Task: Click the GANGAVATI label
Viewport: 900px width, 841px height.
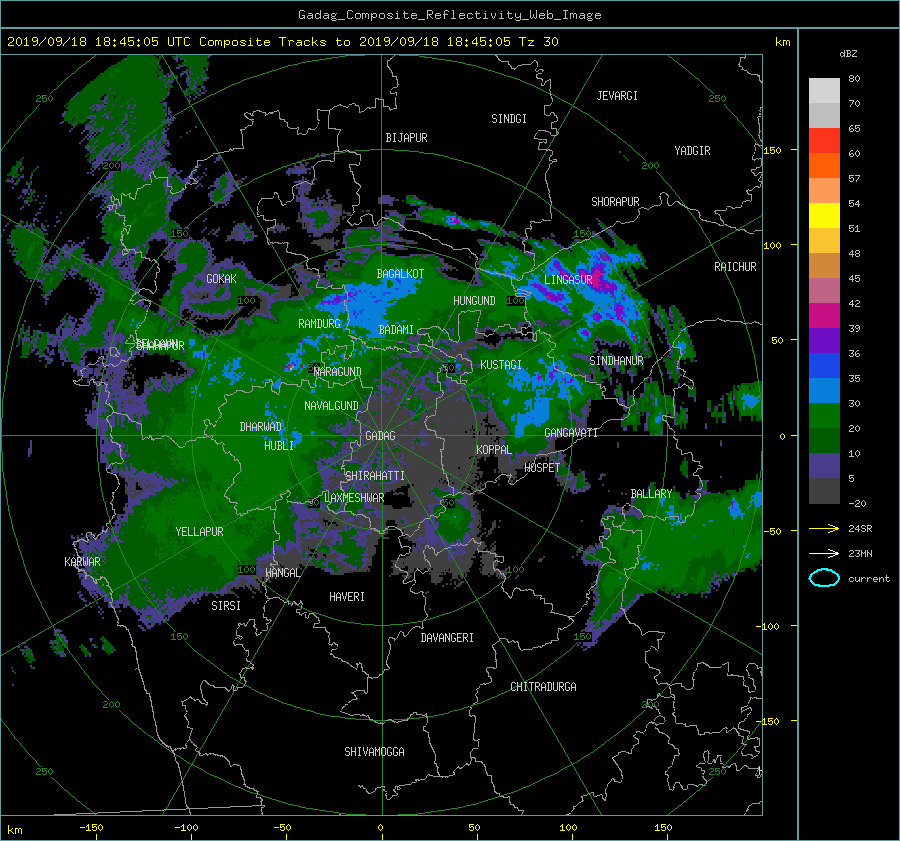Action: coord(571,433)
